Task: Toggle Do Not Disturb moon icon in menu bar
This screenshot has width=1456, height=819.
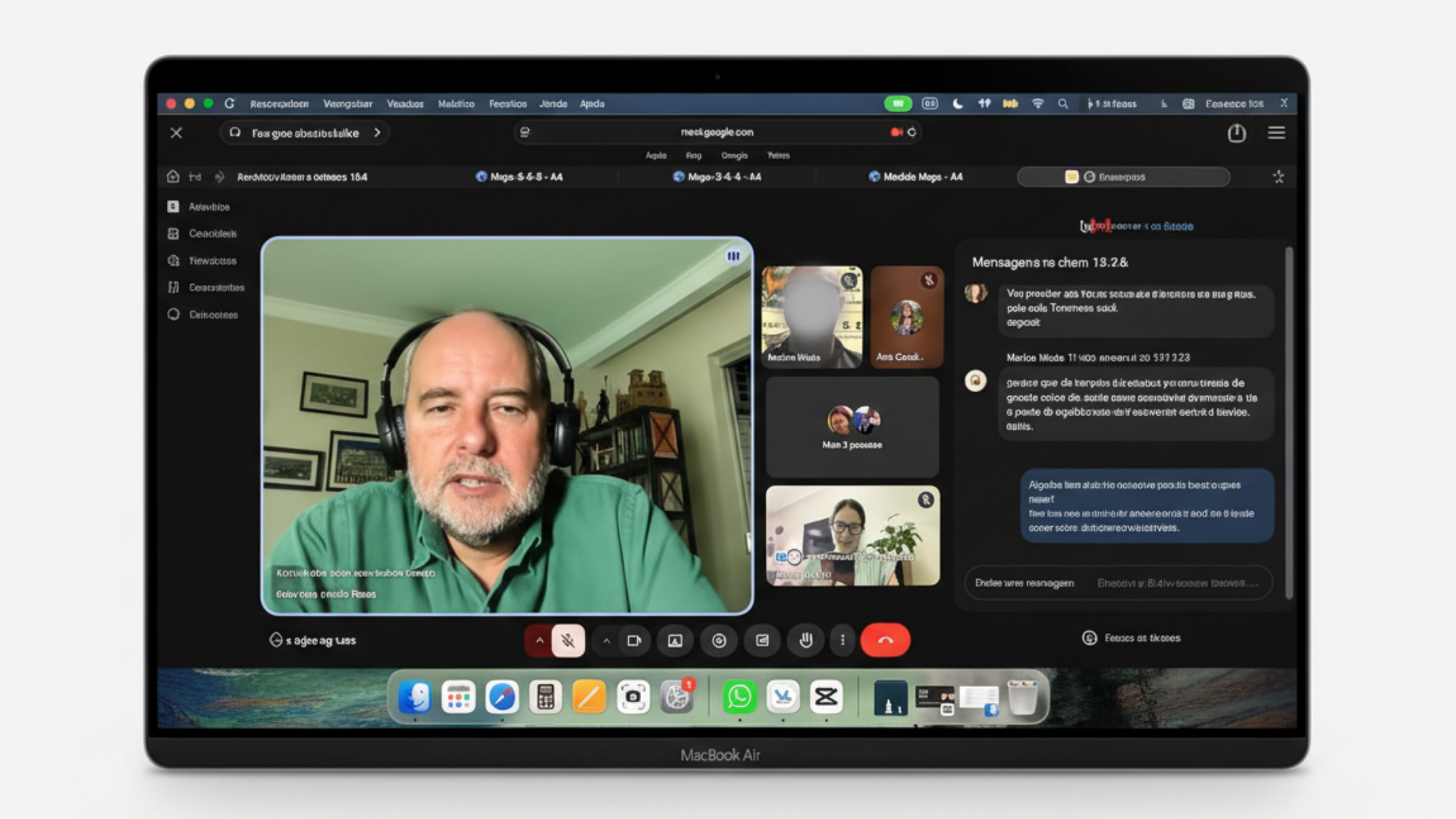Action: (x=958, y=104)
